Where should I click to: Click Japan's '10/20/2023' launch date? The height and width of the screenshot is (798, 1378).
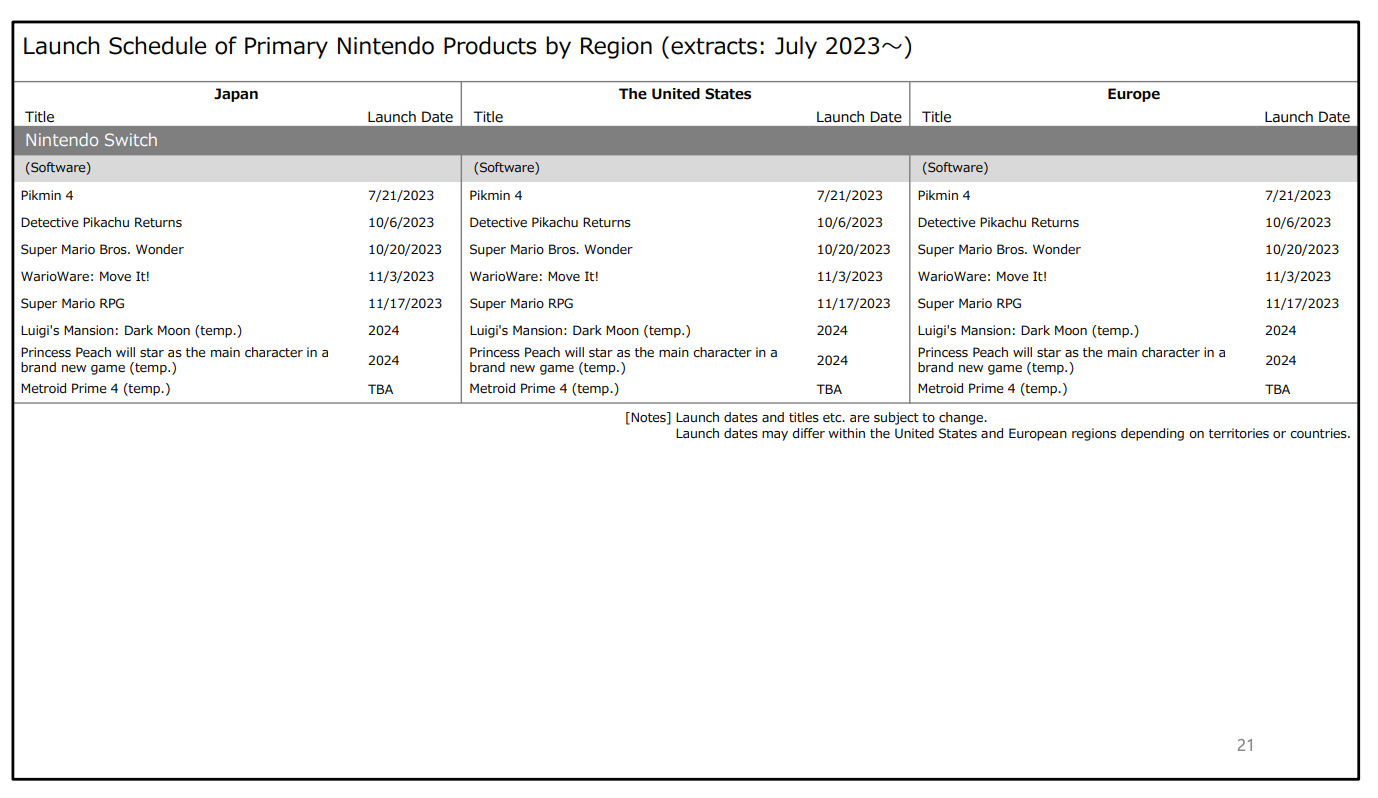(x=405, y=250)
